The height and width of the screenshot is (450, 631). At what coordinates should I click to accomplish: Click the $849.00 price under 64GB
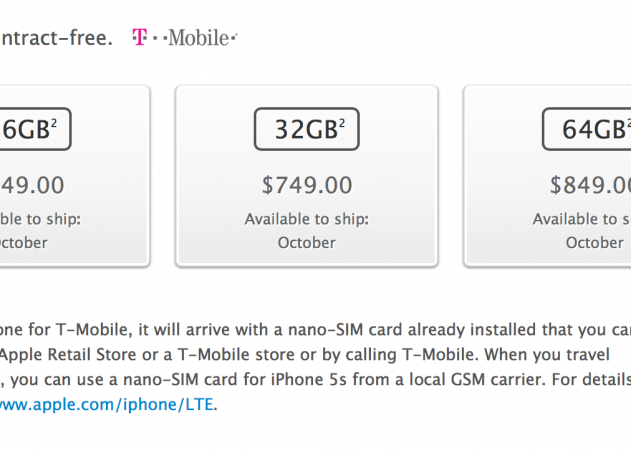(x=590, y=185)
